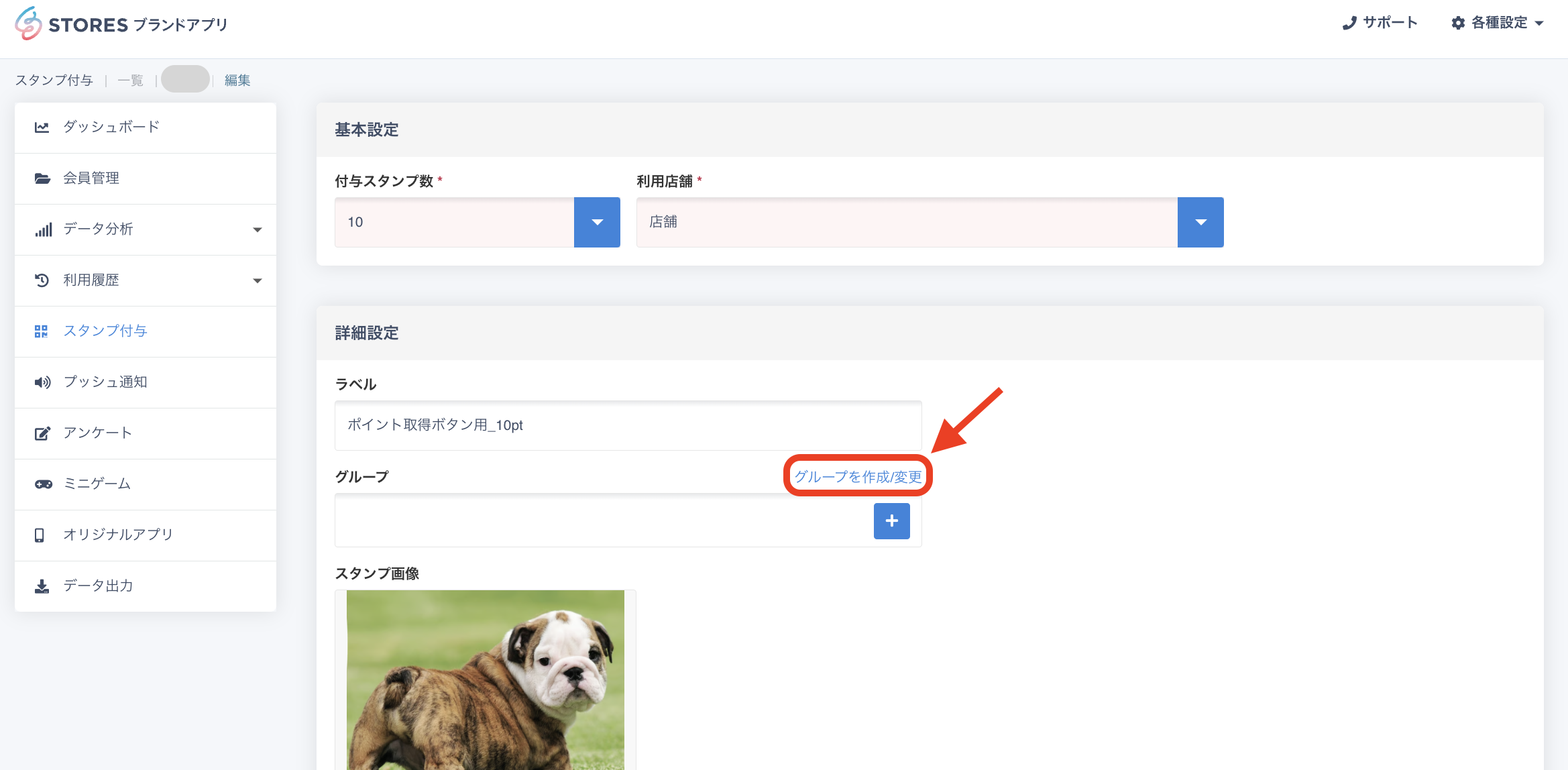This screenshot has height=770, width=1568.
Task: Expand the 利用履歴 submenu arrow
Action: pos(258,280)
